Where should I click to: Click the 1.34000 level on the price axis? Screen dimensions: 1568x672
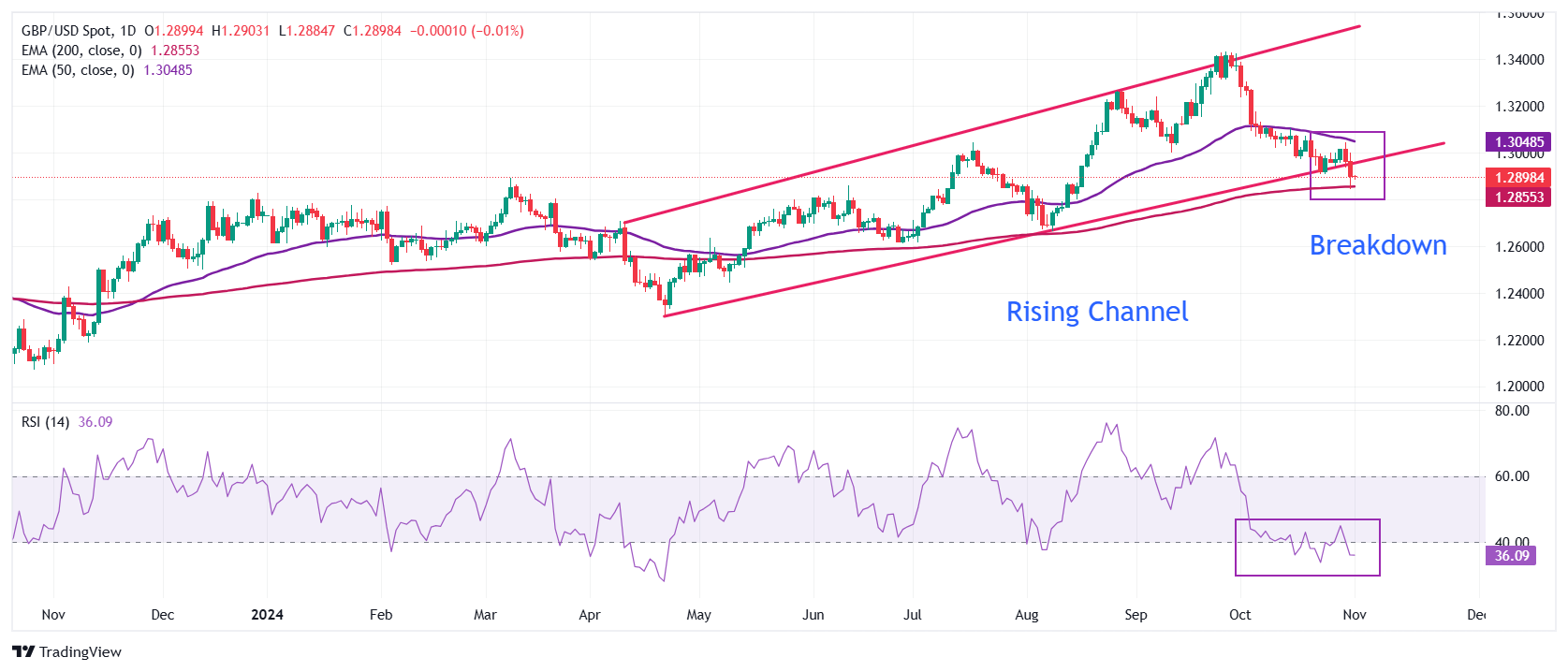coord(1519,60)
